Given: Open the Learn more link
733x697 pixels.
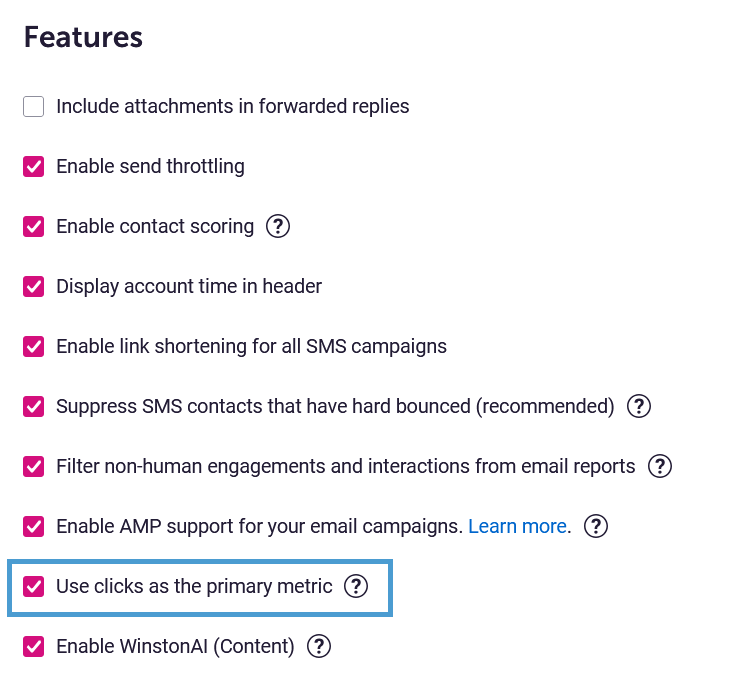Looking at the screenshot, I should pyautogui.click(x=517, y=526).
